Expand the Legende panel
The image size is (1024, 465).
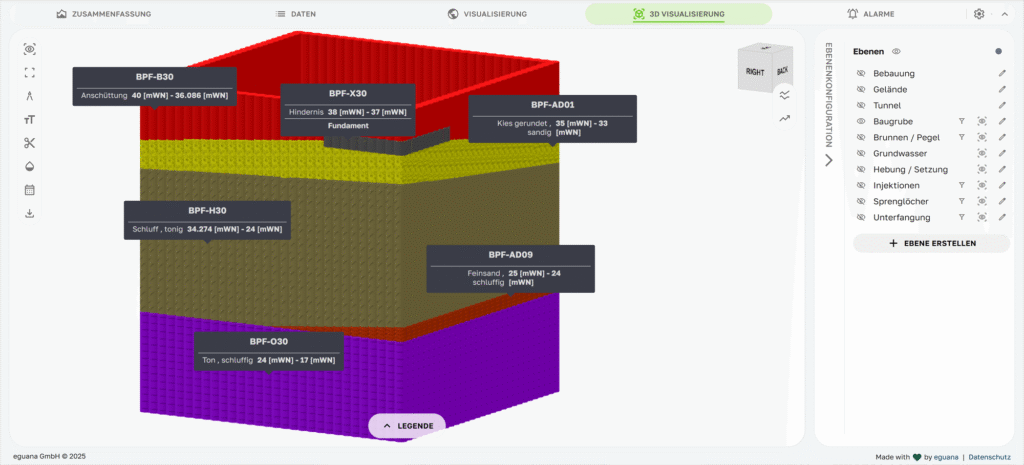[x=407, y=426]
